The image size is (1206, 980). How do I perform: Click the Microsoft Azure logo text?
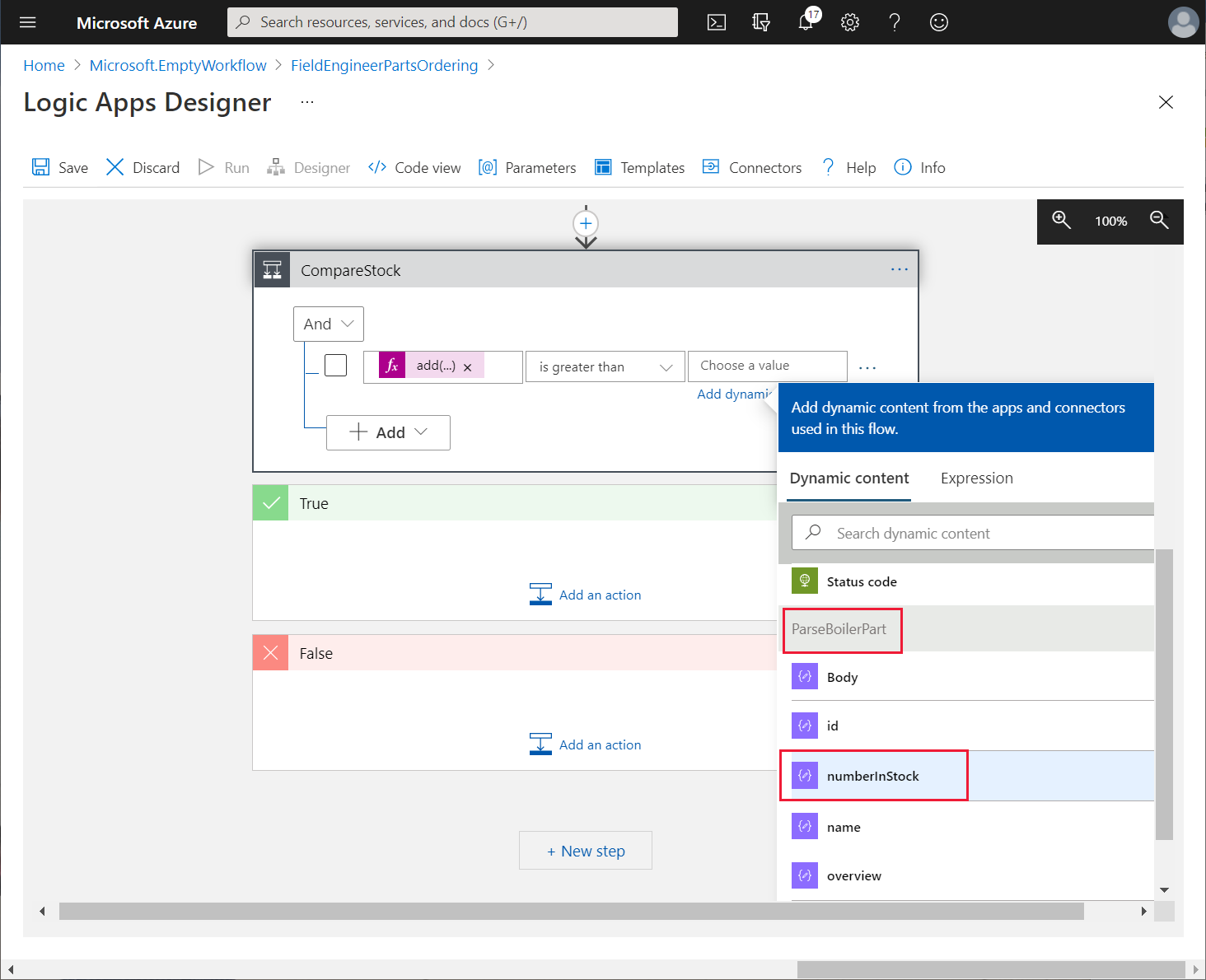coord(137,23)
